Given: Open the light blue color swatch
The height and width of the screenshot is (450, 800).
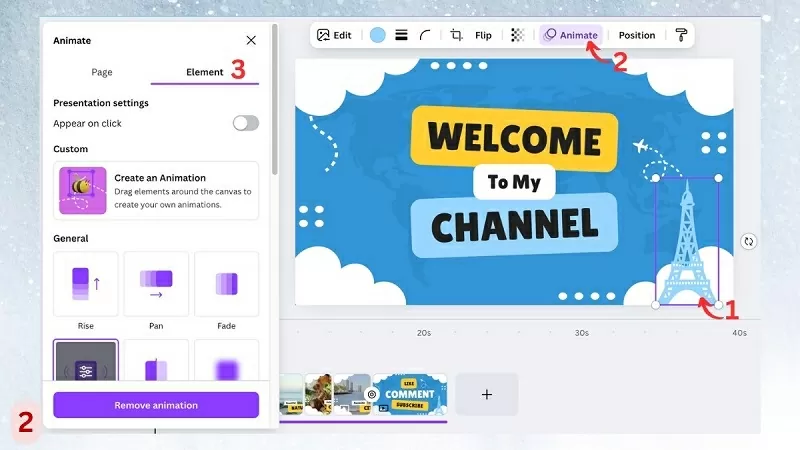Looking at the screenshot, I should point(377,35).
